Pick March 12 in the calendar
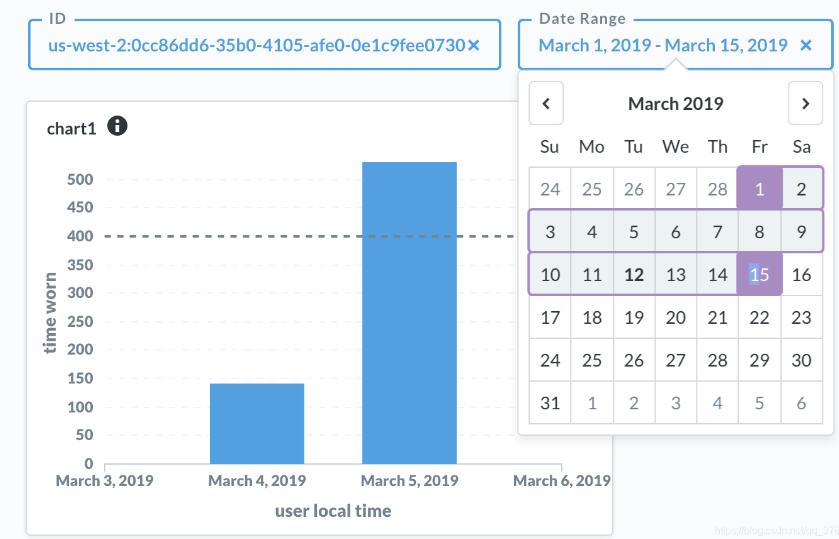839x539 pixels. click(633, 275)
